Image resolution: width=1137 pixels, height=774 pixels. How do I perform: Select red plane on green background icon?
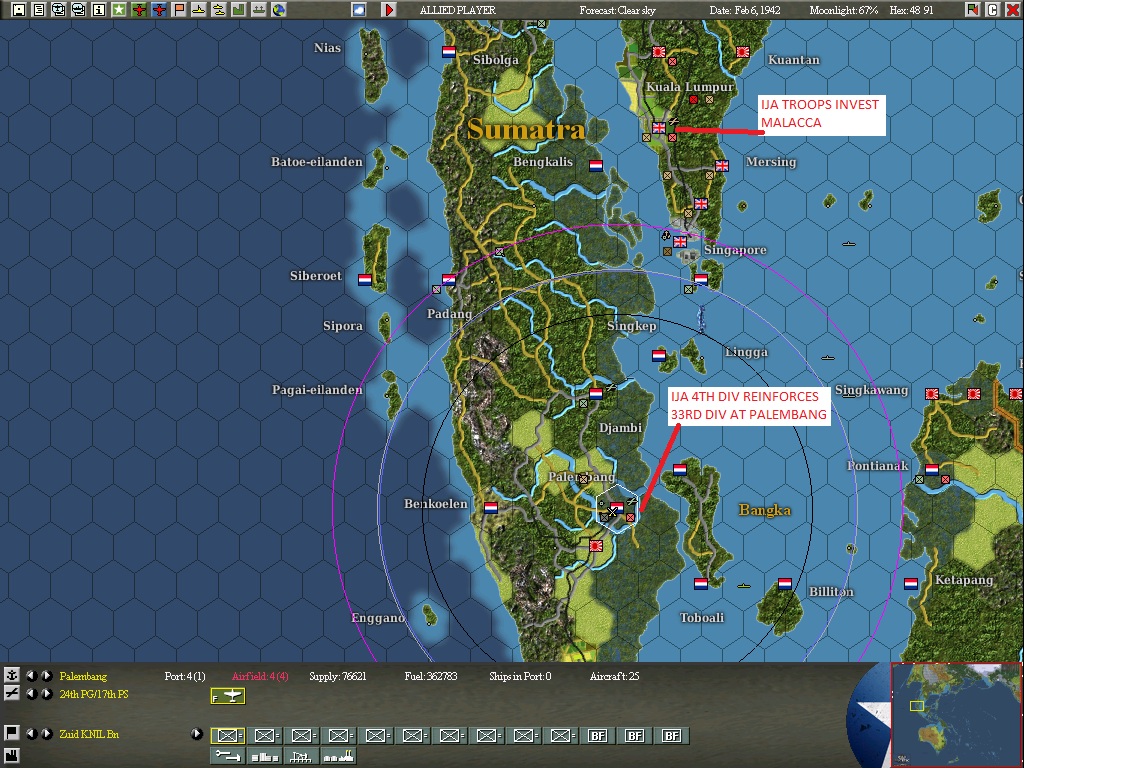tap(138, 9)
